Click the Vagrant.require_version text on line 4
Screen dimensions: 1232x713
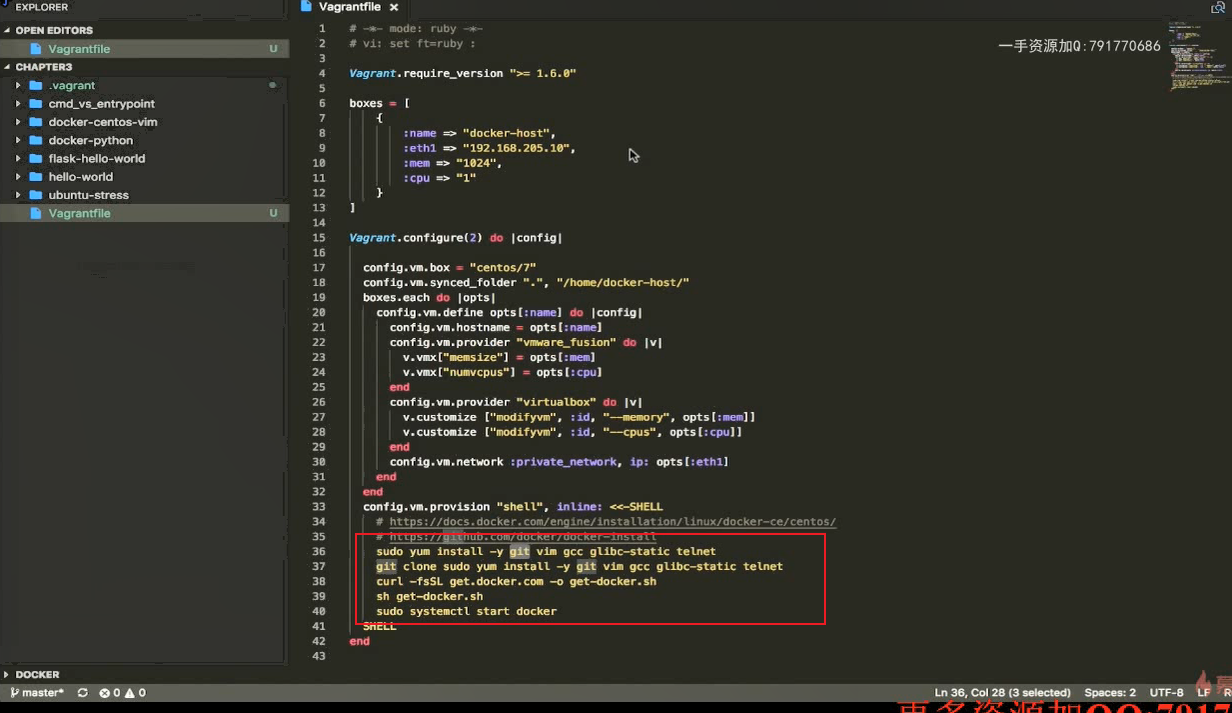click(426, 74)
